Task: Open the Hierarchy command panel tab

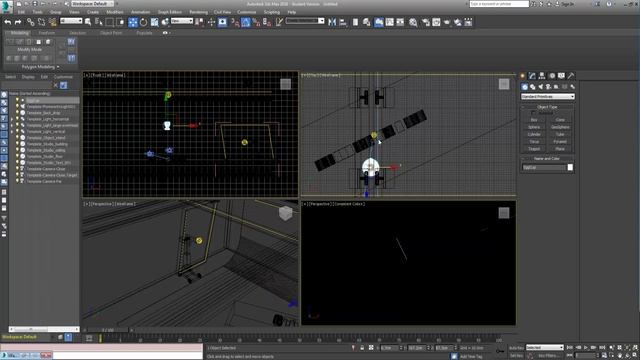Action: tap(542, 76)
